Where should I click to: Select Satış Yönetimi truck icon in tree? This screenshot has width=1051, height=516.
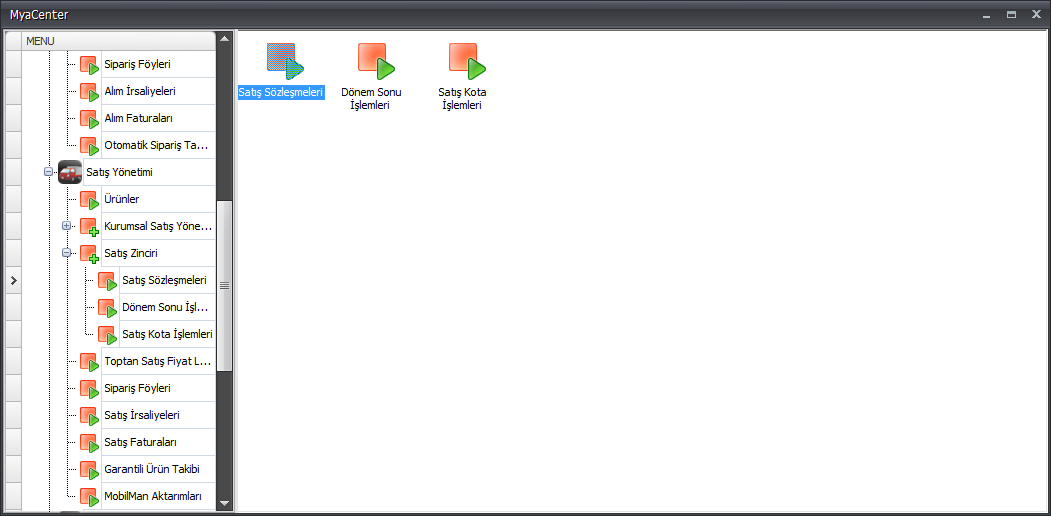(x=70, y=172)
